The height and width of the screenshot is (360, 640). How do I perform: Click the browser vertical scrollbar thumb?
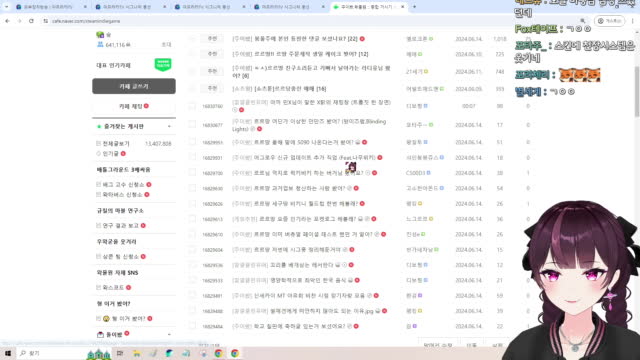pos(637,91)
